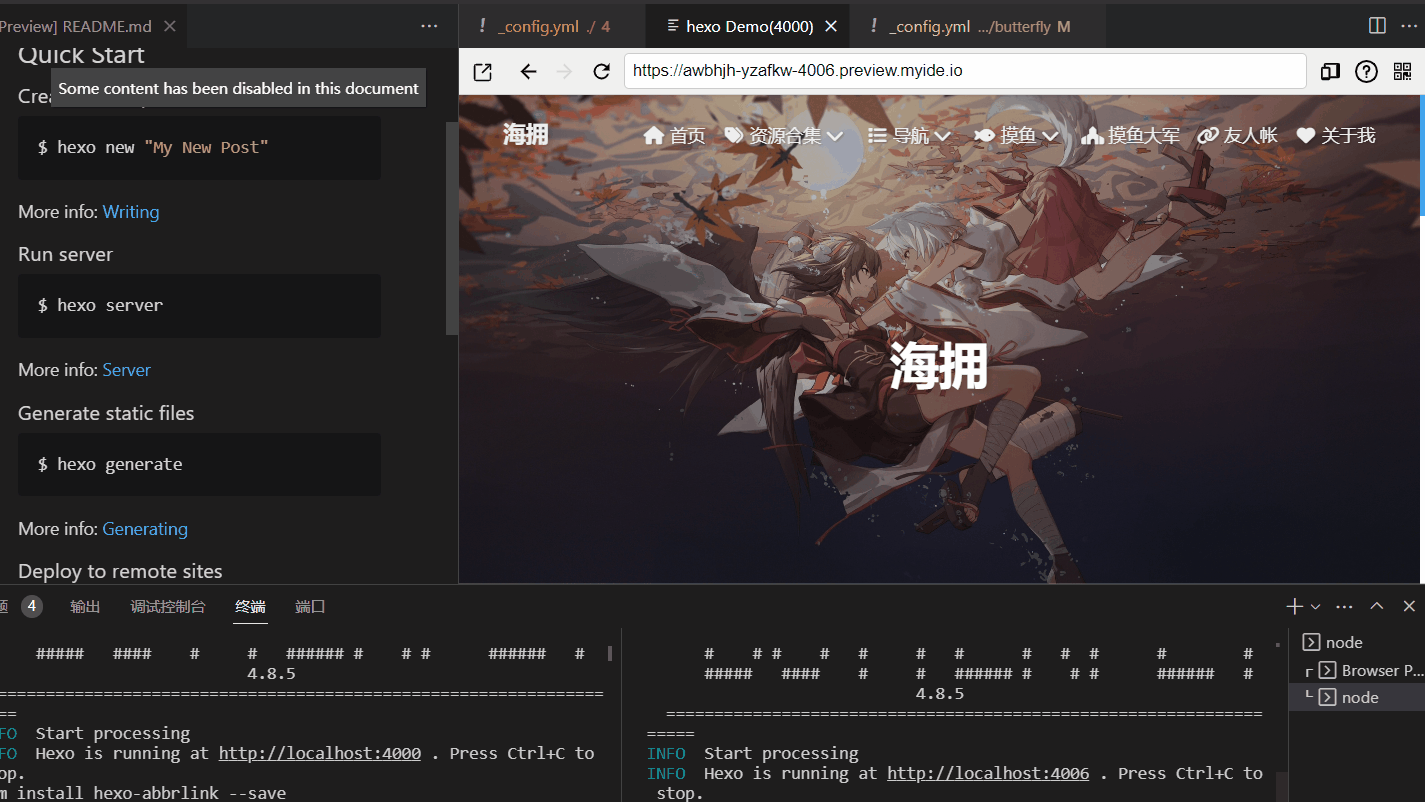The height and width of the screenshot is (802, 1425).
Task: Click the list icon beside 导航
Action: (x=878, y=135)
